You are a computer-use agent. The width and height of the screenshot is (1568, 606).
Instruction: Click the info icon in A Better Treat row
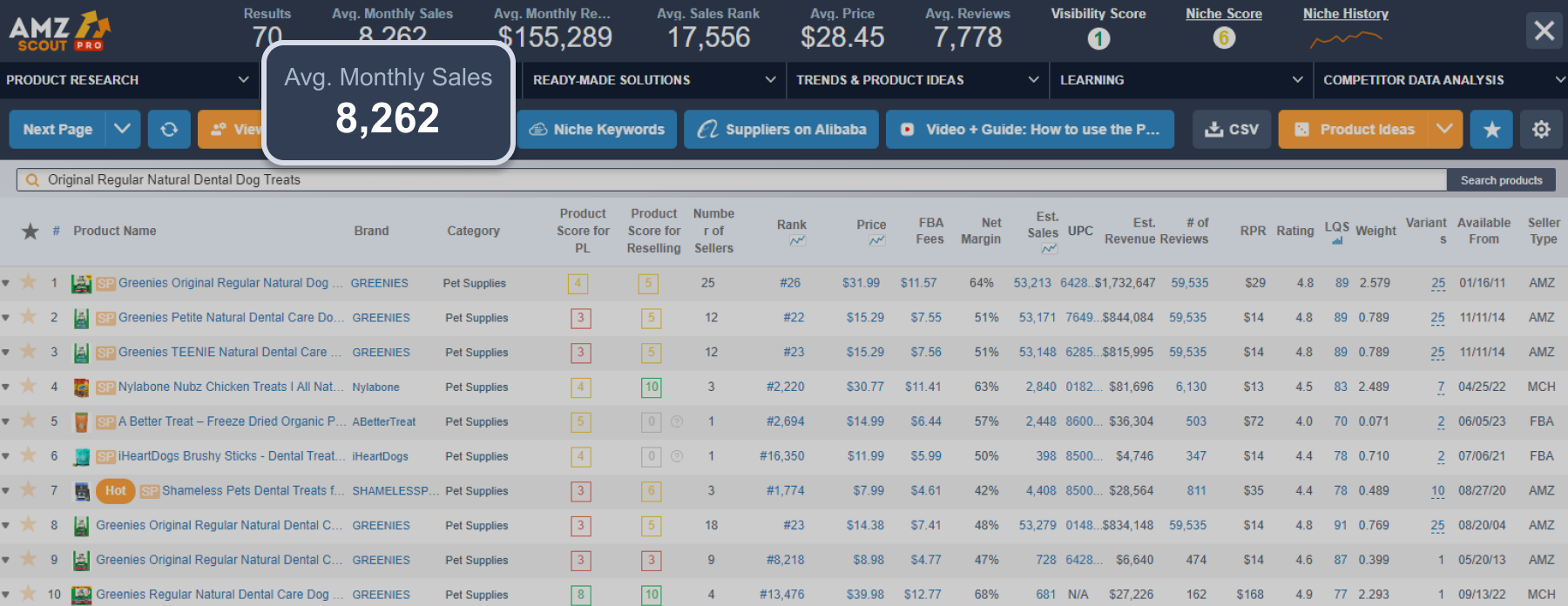coord(677,421)
